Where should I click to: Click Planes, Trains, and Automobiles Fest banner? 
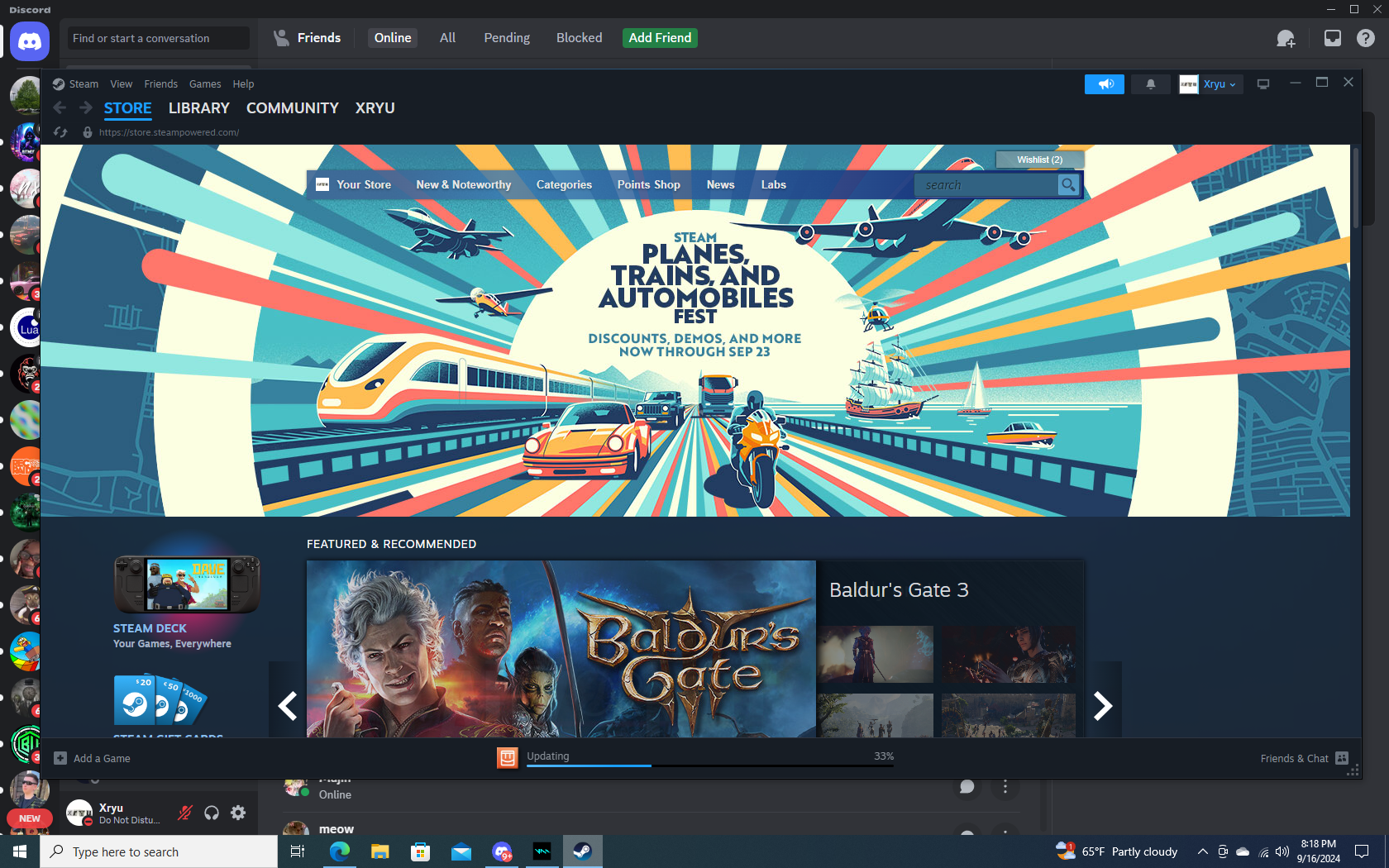695,331
